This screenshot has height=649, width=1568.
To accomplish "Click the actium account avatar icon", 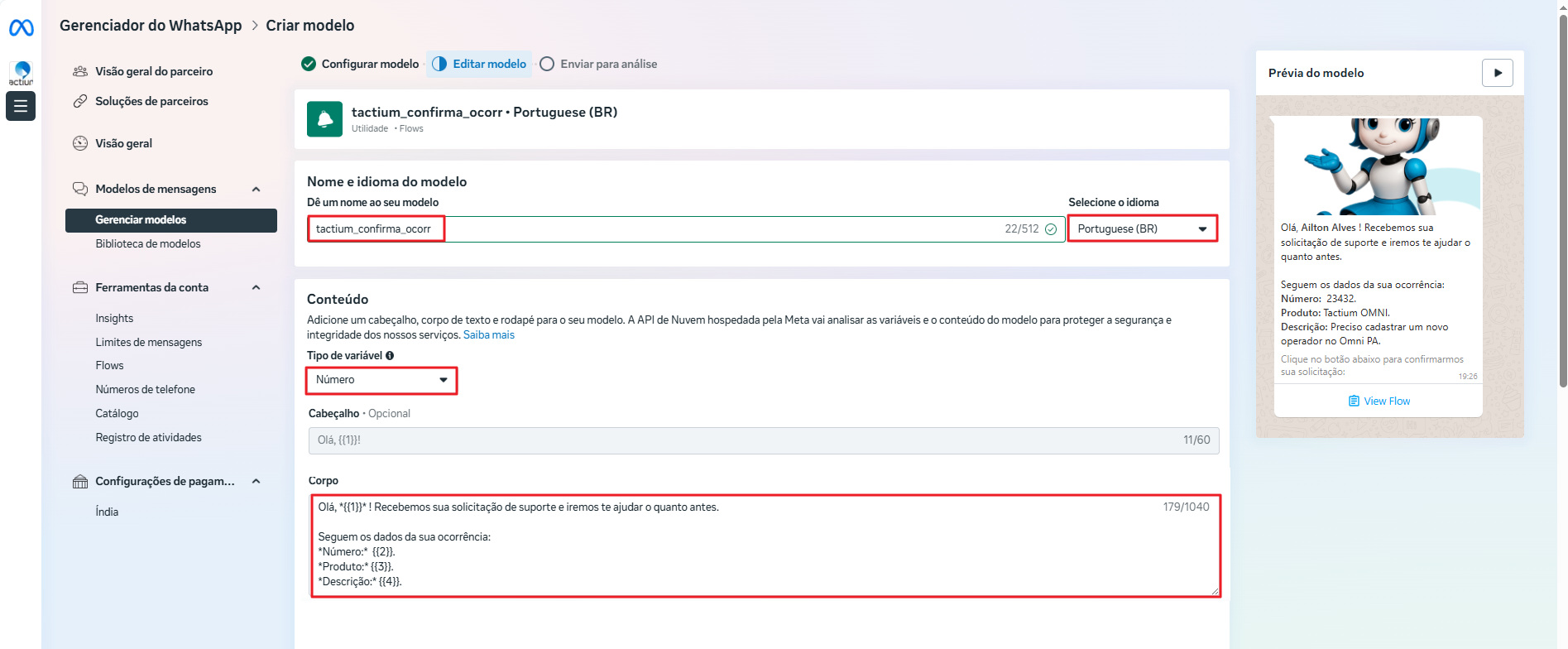I will [x=22, y=73].
